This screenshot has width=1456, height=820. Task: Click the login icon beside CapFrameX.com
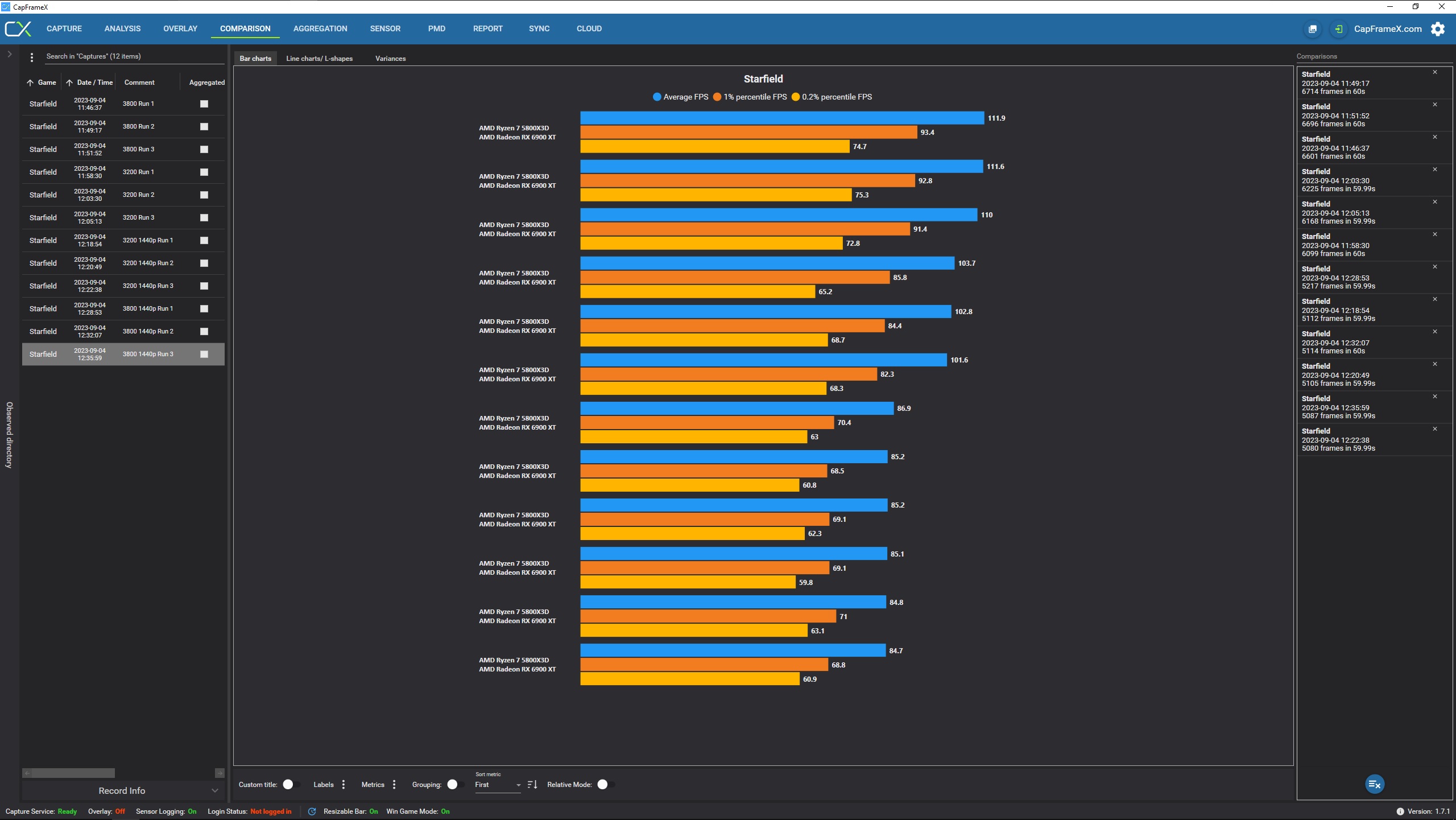click(x=1339, y=29)
